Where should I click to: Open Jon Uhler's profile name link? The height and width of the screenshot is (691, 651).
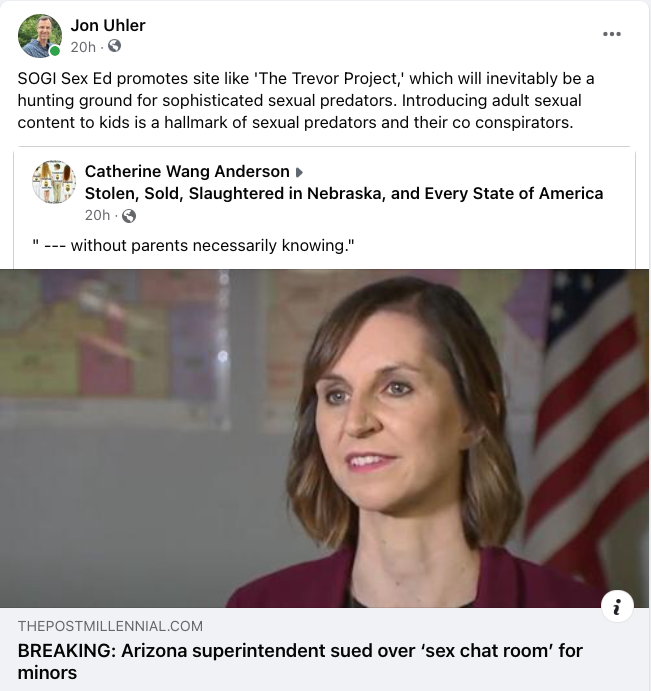pyautogui.click(x=108, y=26)
